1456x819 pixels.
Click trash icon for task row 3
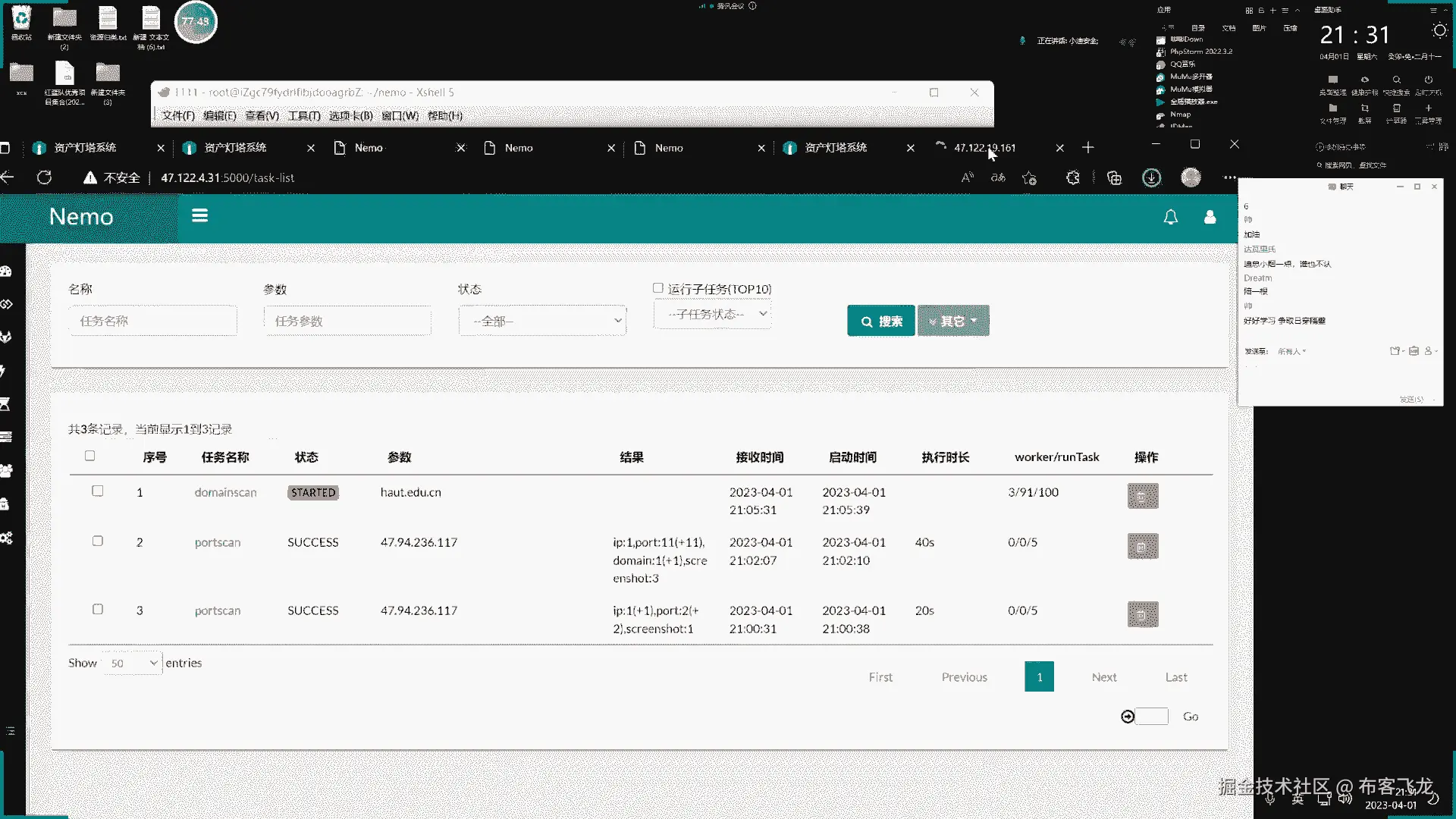[x=1142, y=614]
